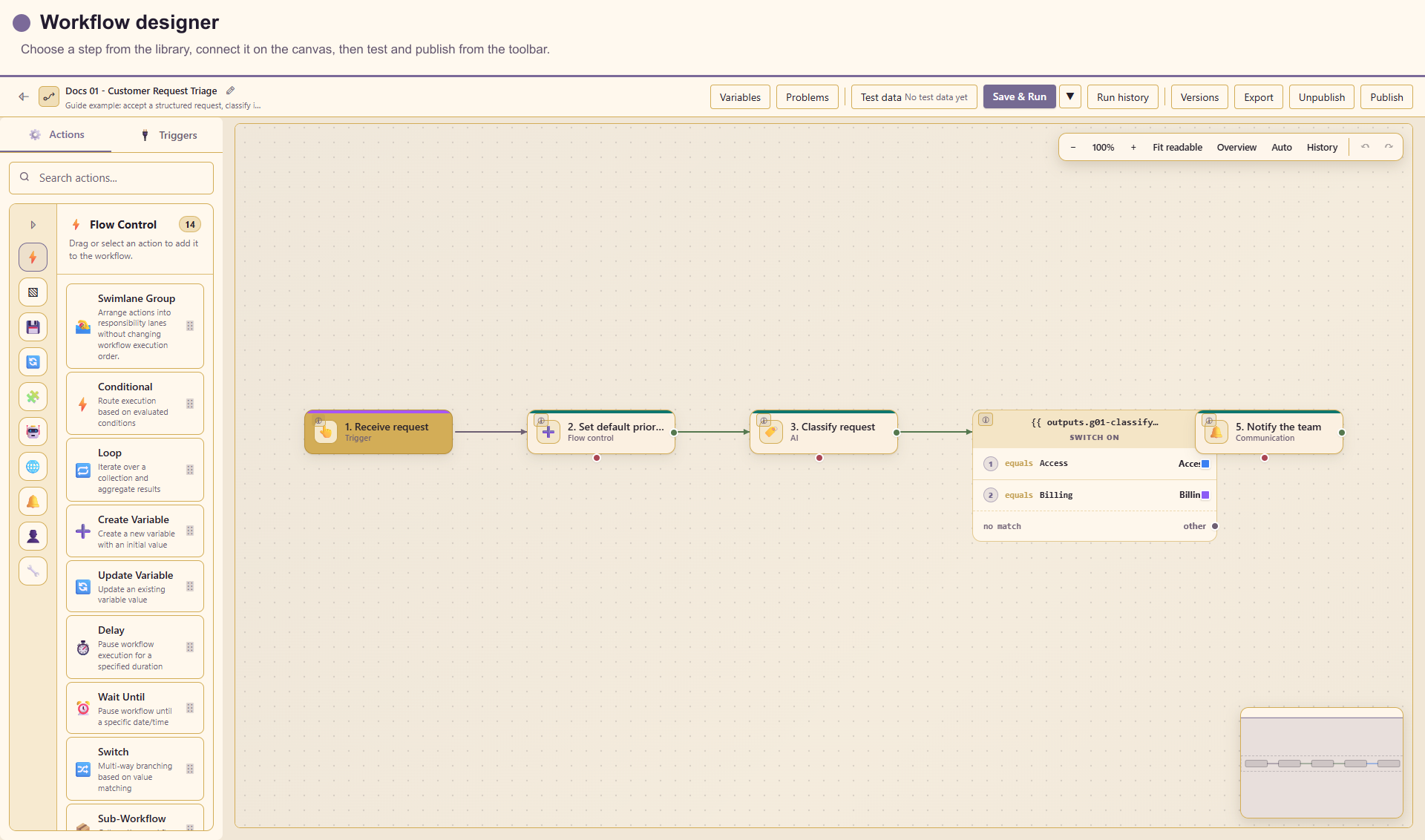
Task: Go back using the left arrow
Action: [24, 96]
